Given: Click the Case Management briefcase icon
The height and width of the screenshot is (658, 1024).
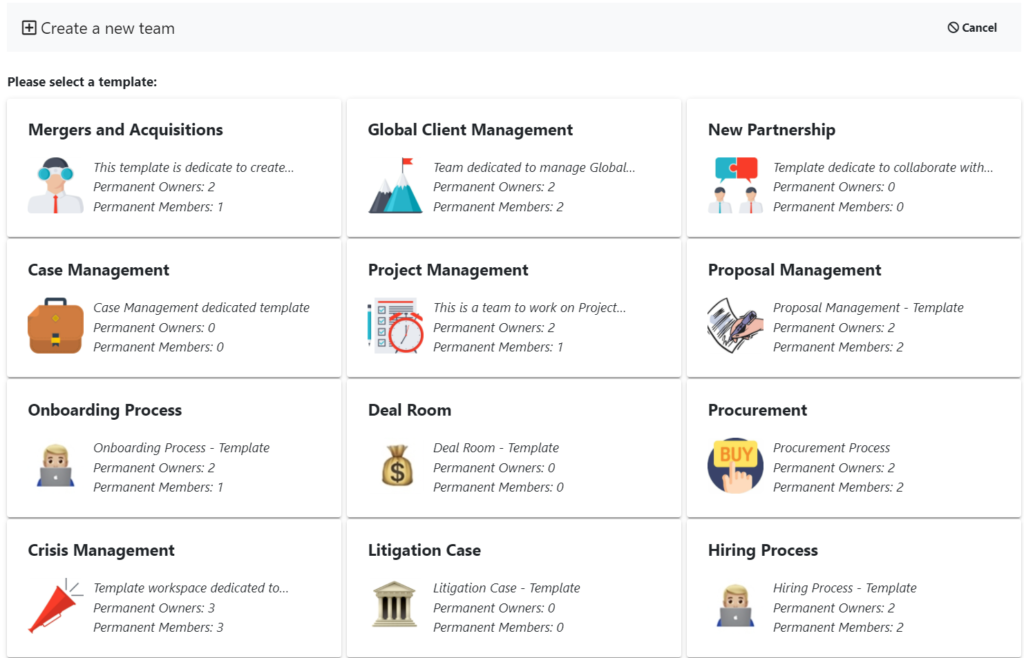Looking at the screenshot, I should (56, 326).
